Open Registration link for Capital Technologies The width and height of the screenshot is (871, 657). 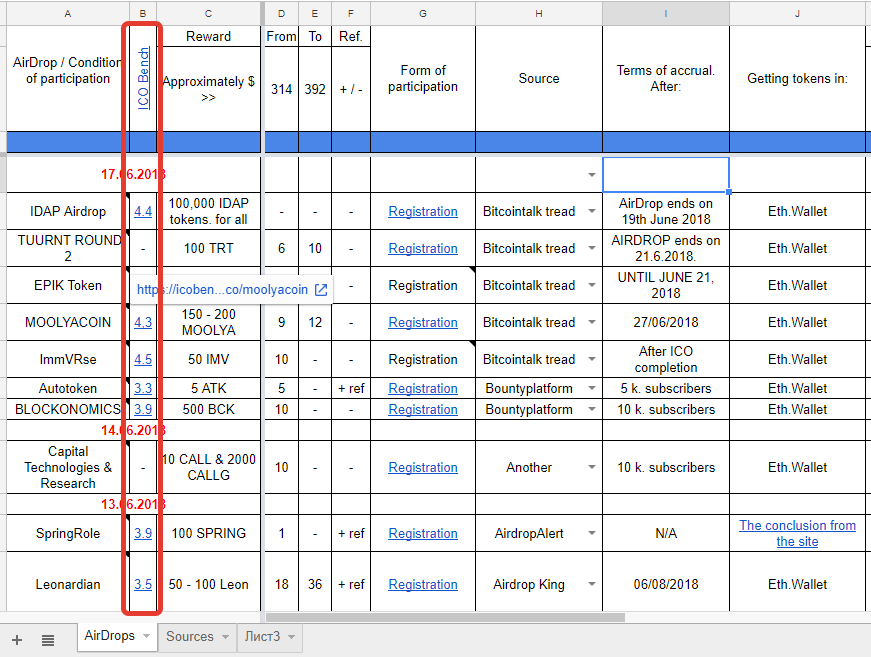pos(423,467)
